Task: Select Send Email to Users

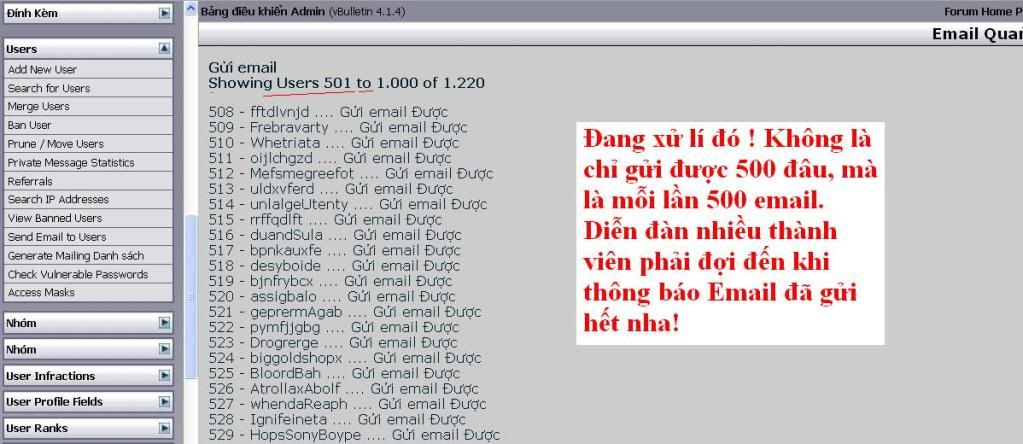Action: click(57, 237)
